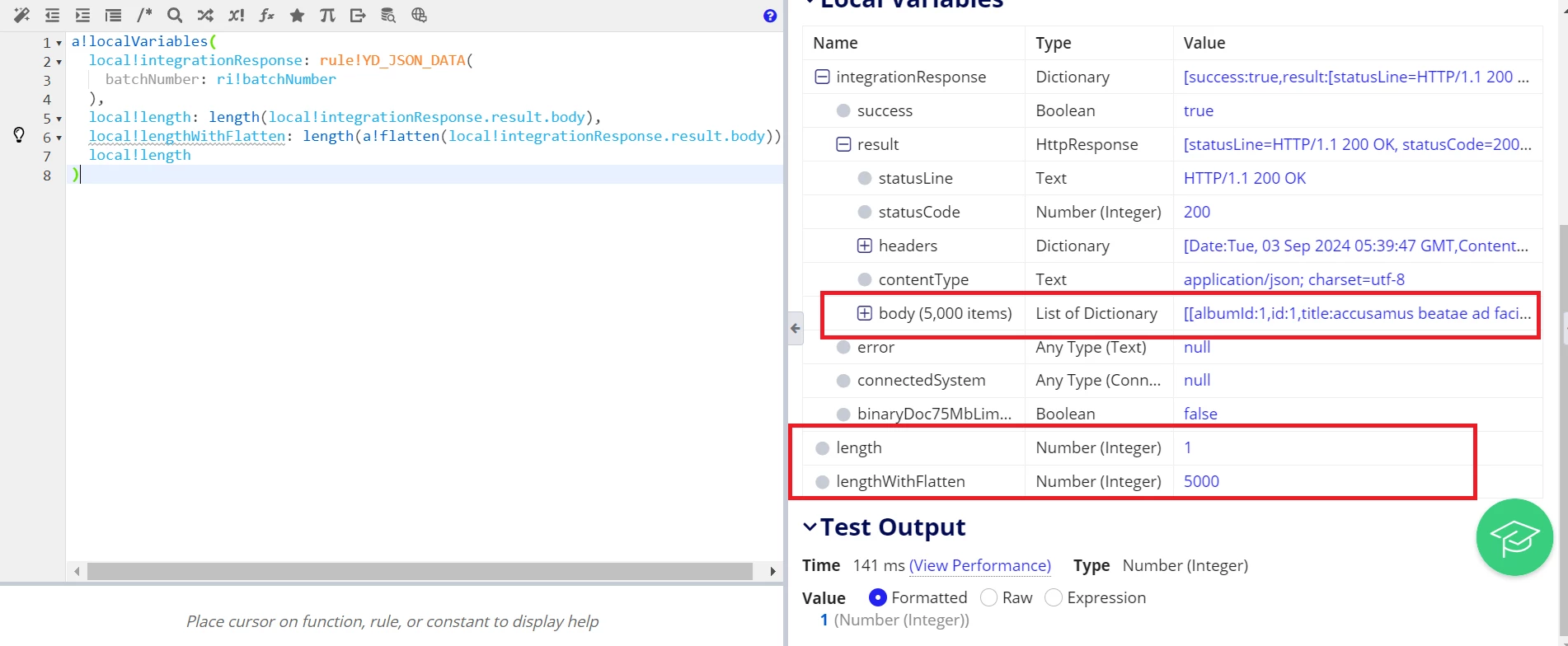Click the pi symbol toolbar icon
Screen dimensions: 1568x646
coord(327,15)
